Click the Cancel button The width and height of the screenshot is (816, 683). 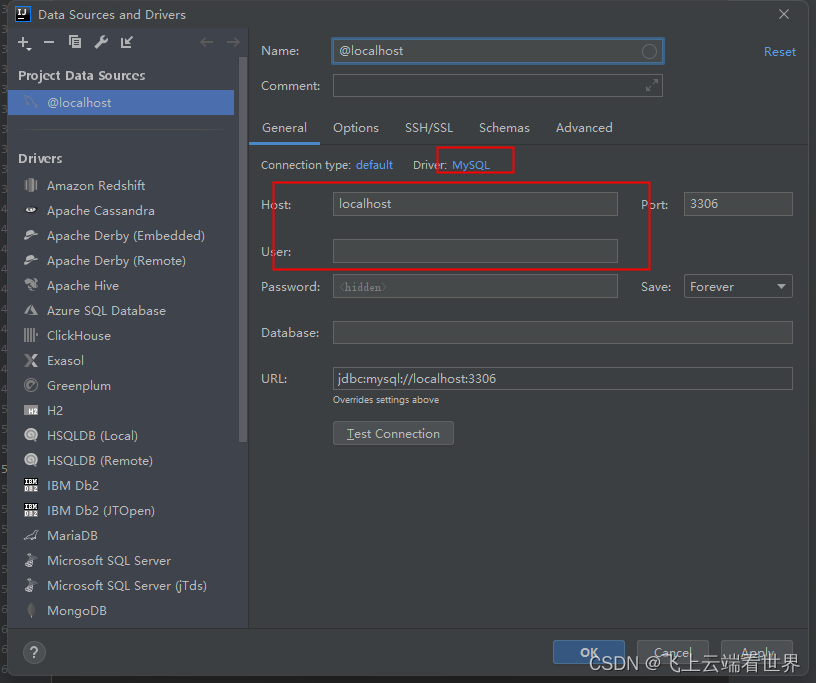pyautogui.click(x=672, y=652)
